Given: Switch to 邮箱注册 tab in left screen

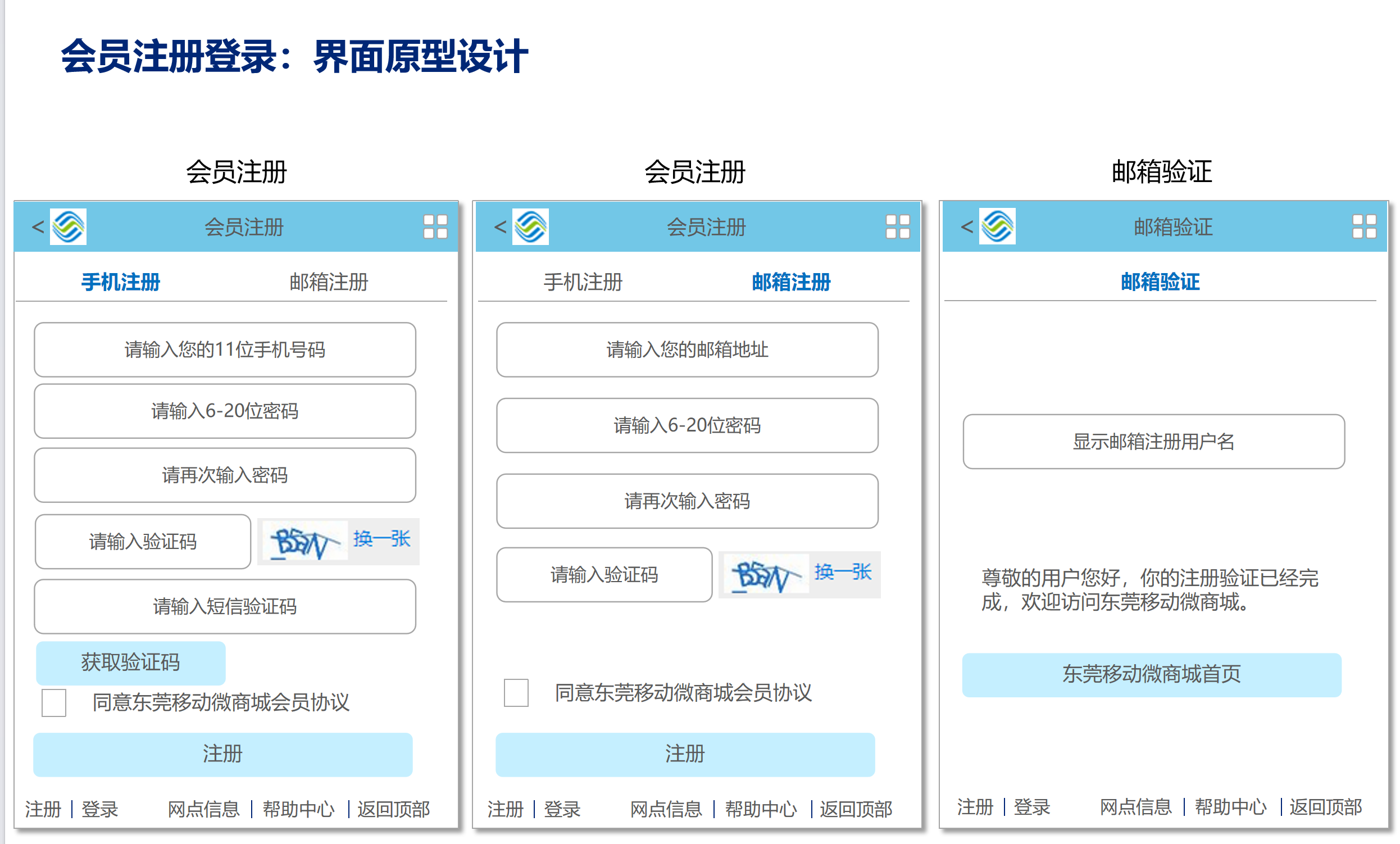Looking at the screenshot, I should [x=329, y=282].
